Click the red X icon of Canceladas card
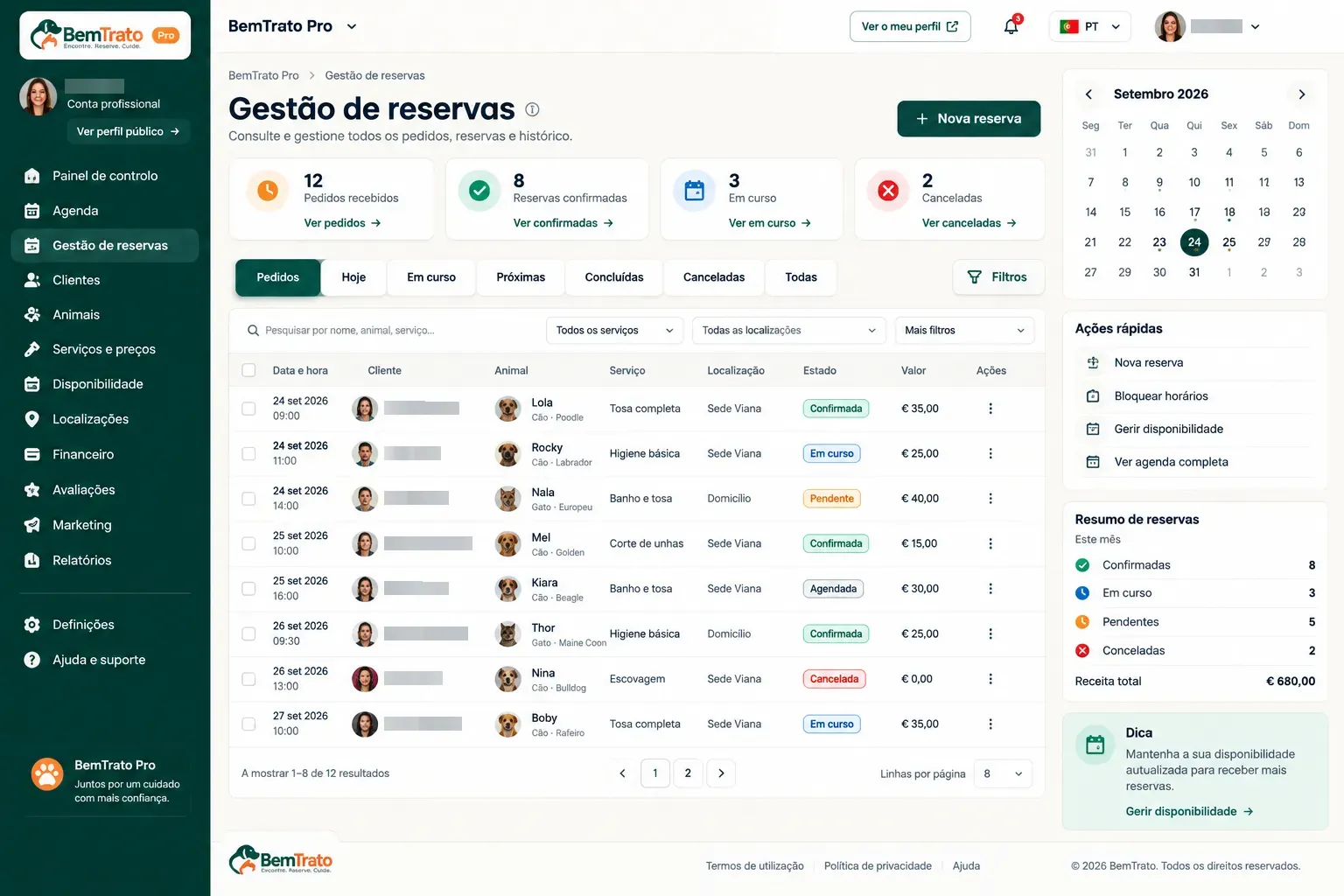 pos(888,190)
